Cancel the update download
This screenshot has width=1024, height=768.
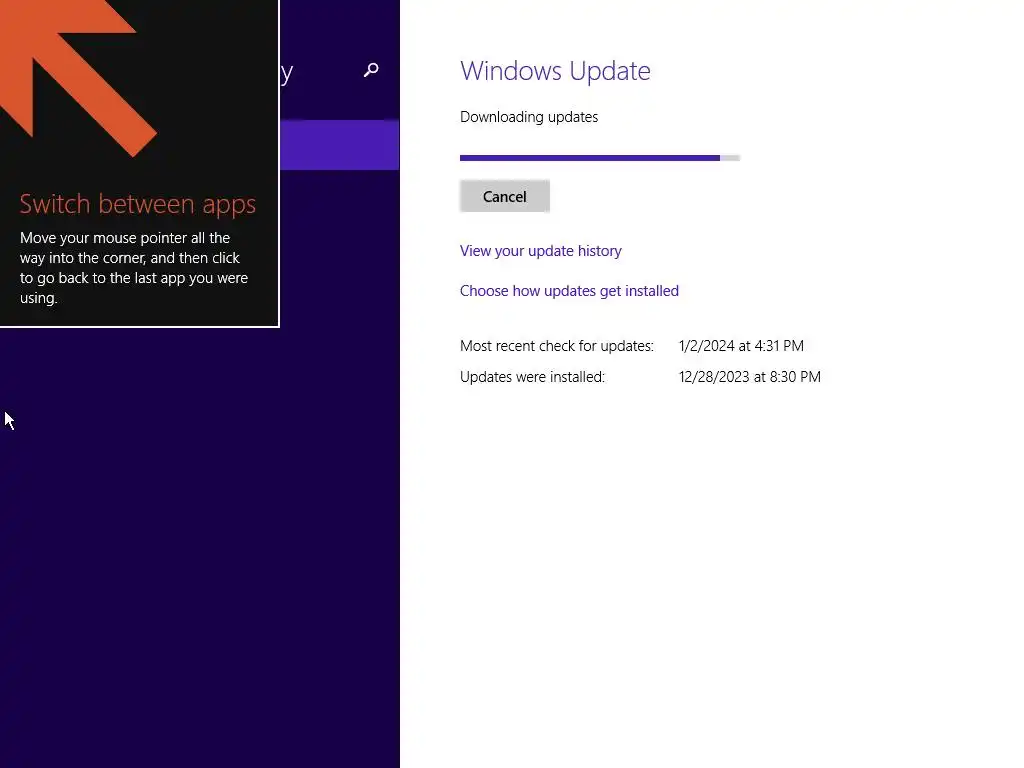[x=504, y=197]
